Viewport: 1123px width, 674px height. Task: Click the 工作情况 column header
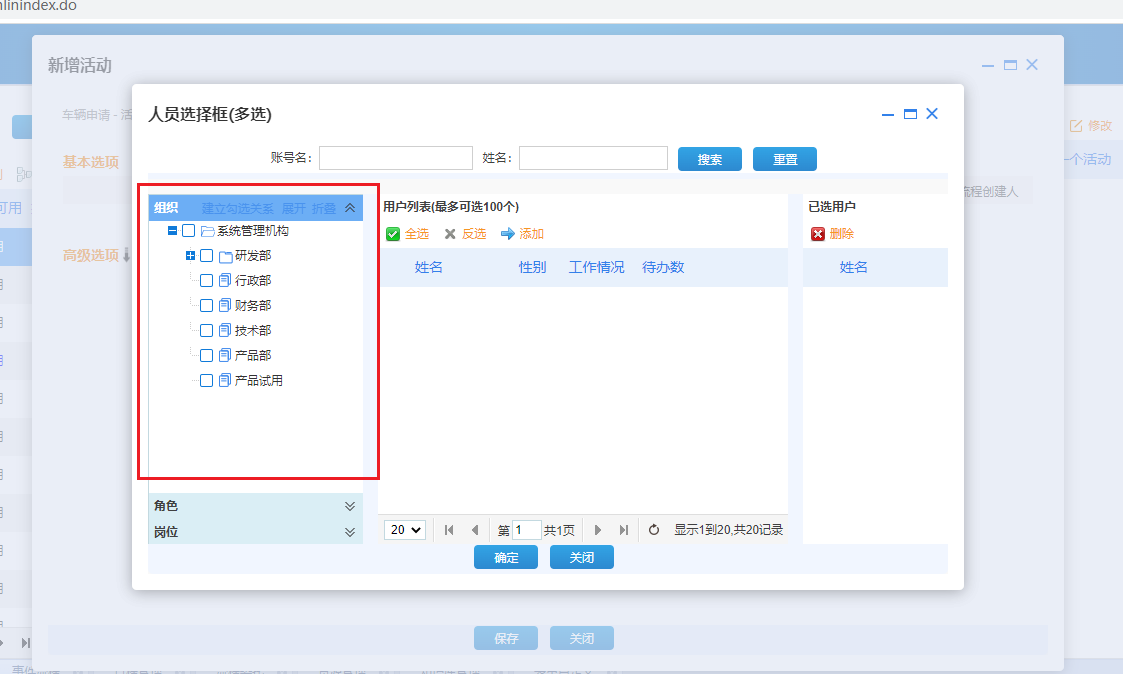point(597,267)
